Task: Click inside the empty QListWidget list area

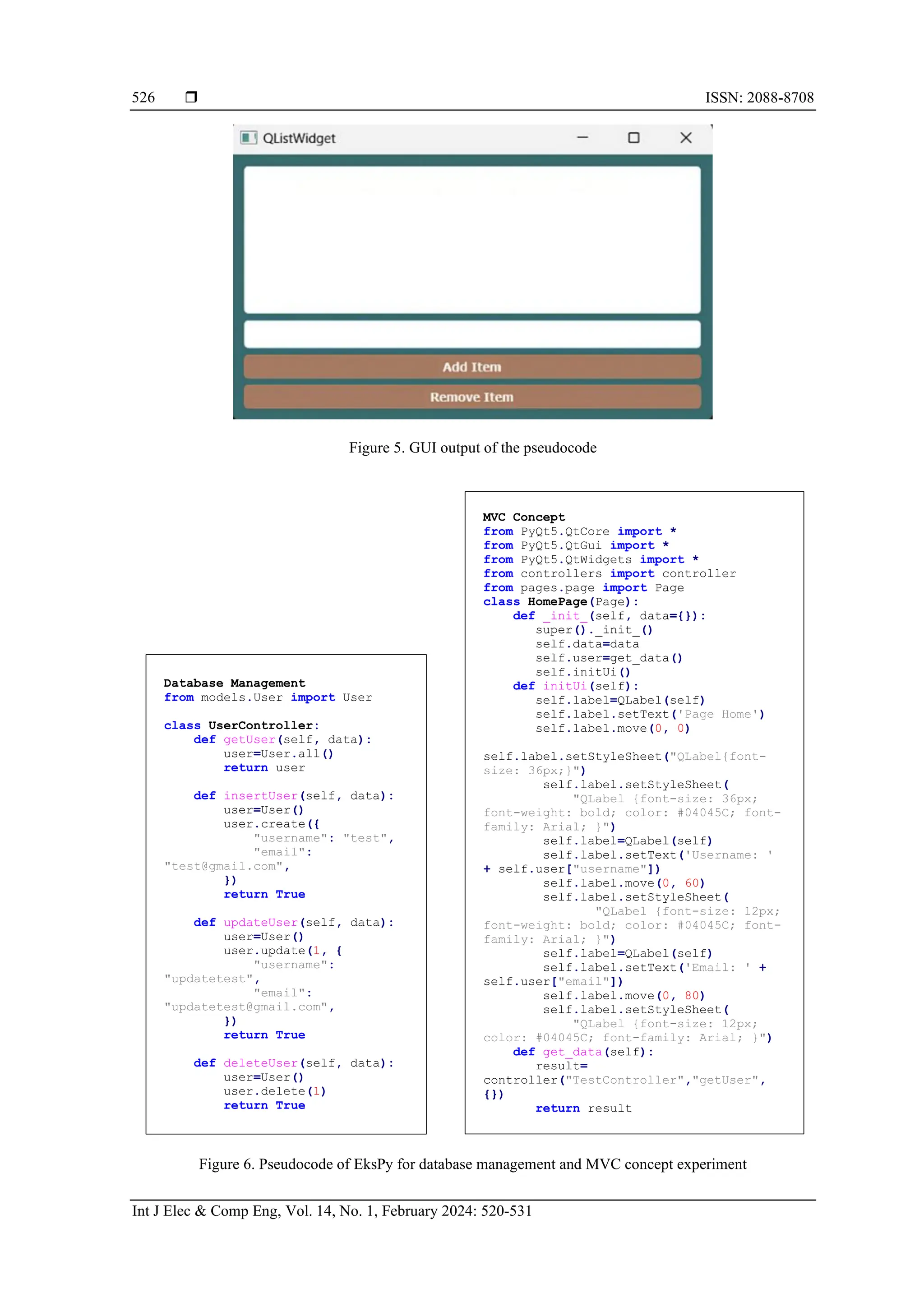Action: (x=472, y=240)
